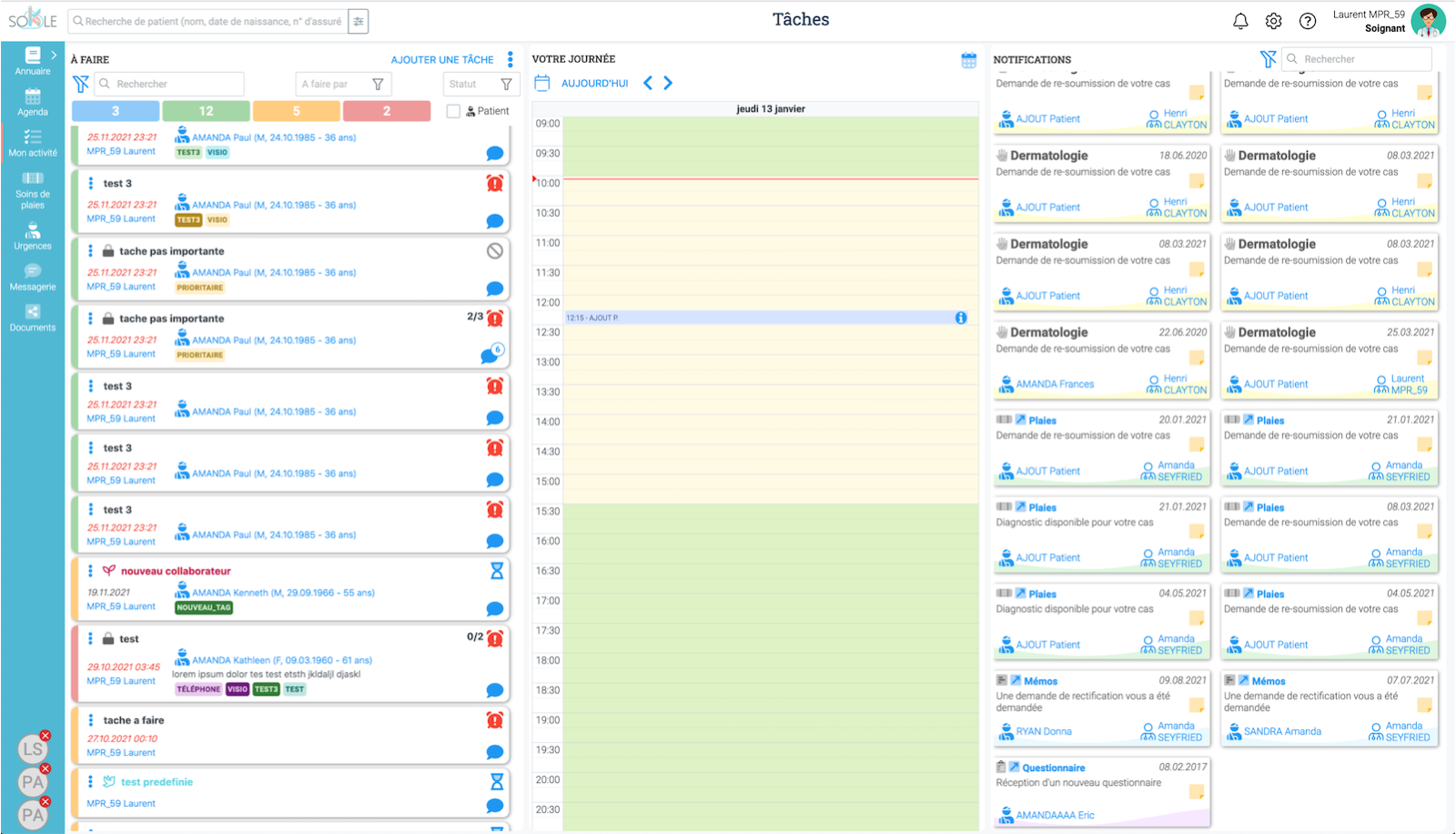Toggle the Patient checkbox
Image resolution: width=1456 pixels, height=834 pixels.
[x=453, y=111]
